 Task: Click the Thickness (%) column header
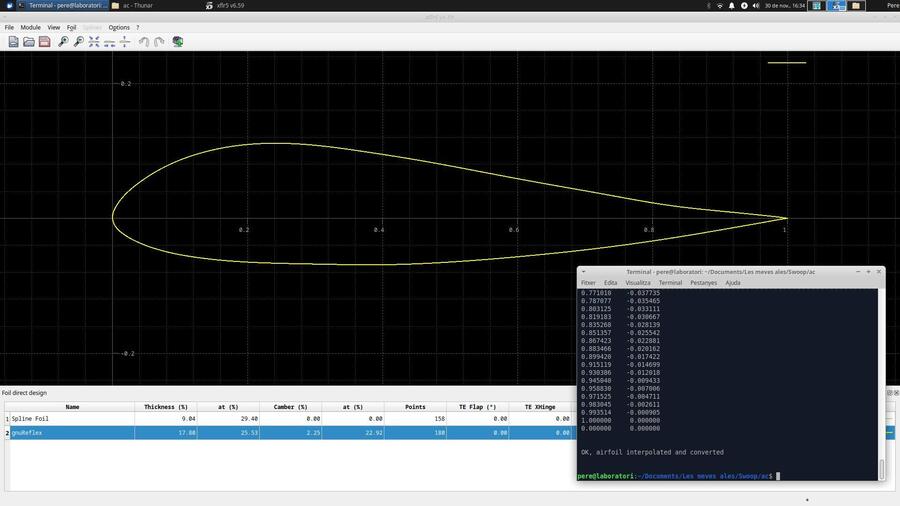tap(165, 407)
